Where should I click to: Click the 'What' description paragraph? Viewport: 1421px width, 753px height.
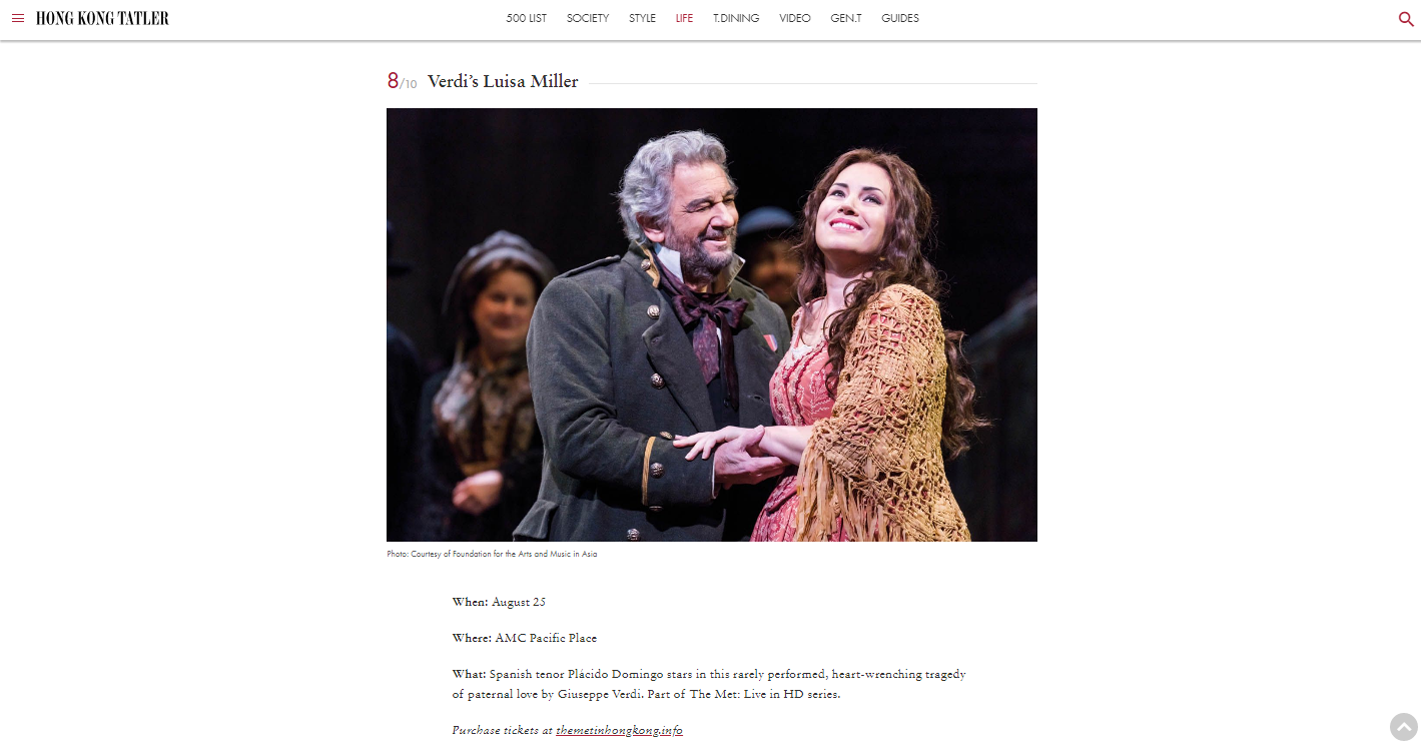coord(709,684)
